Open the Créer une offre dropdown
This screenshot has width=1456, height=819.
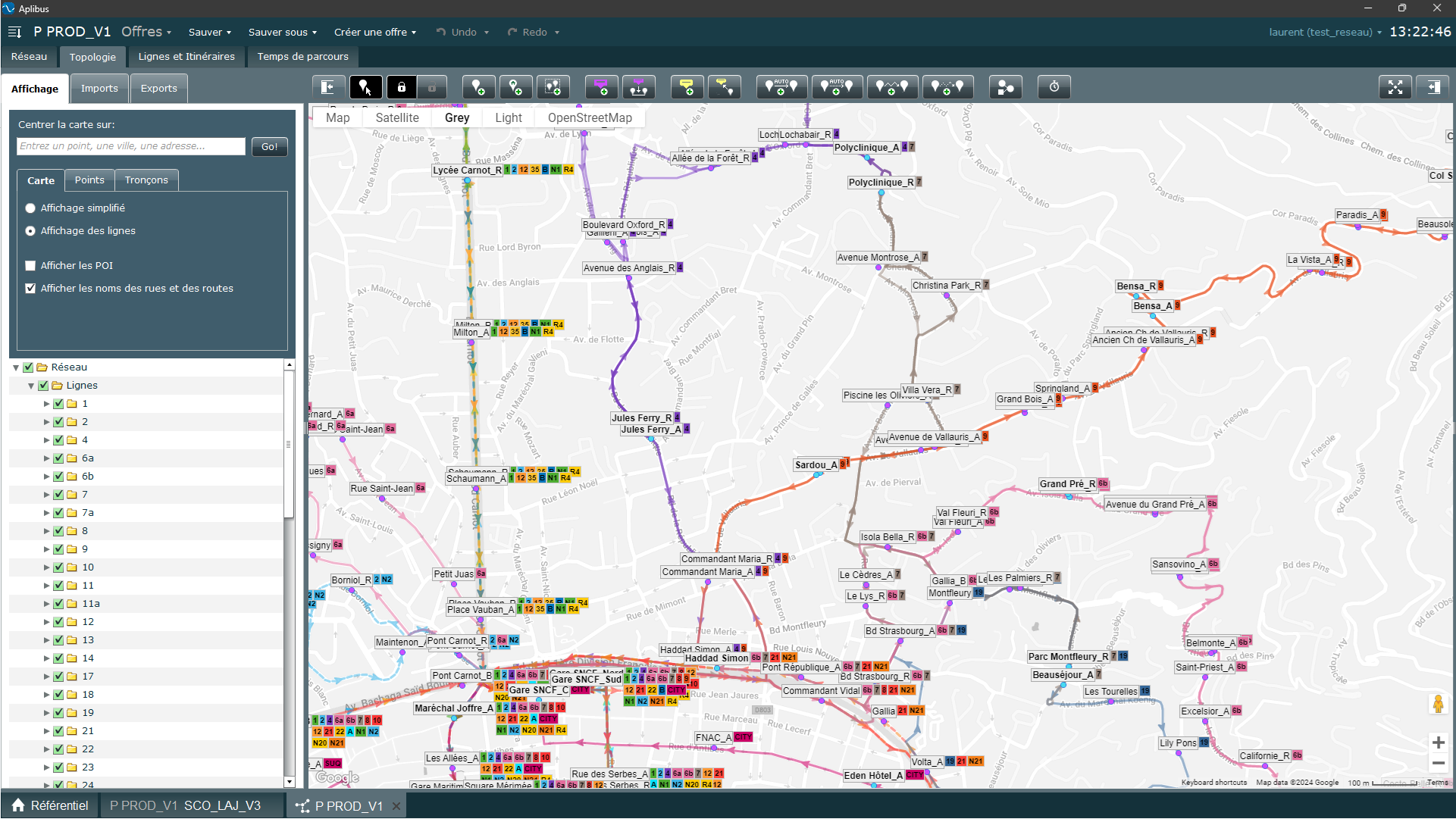tap(375, 32)
